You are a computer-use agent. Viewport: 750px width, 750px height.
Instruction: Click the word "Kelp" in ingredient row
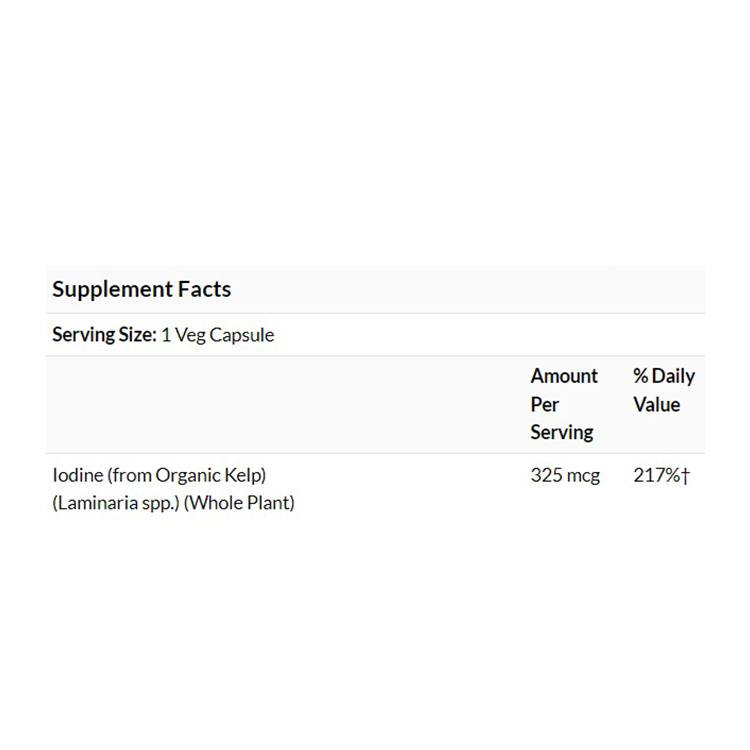[245, 476]
